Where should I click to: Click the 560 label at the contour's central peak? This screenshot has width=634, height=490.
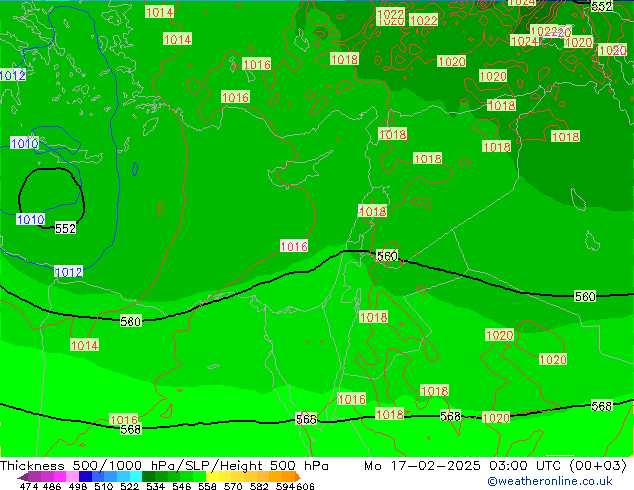387,256
